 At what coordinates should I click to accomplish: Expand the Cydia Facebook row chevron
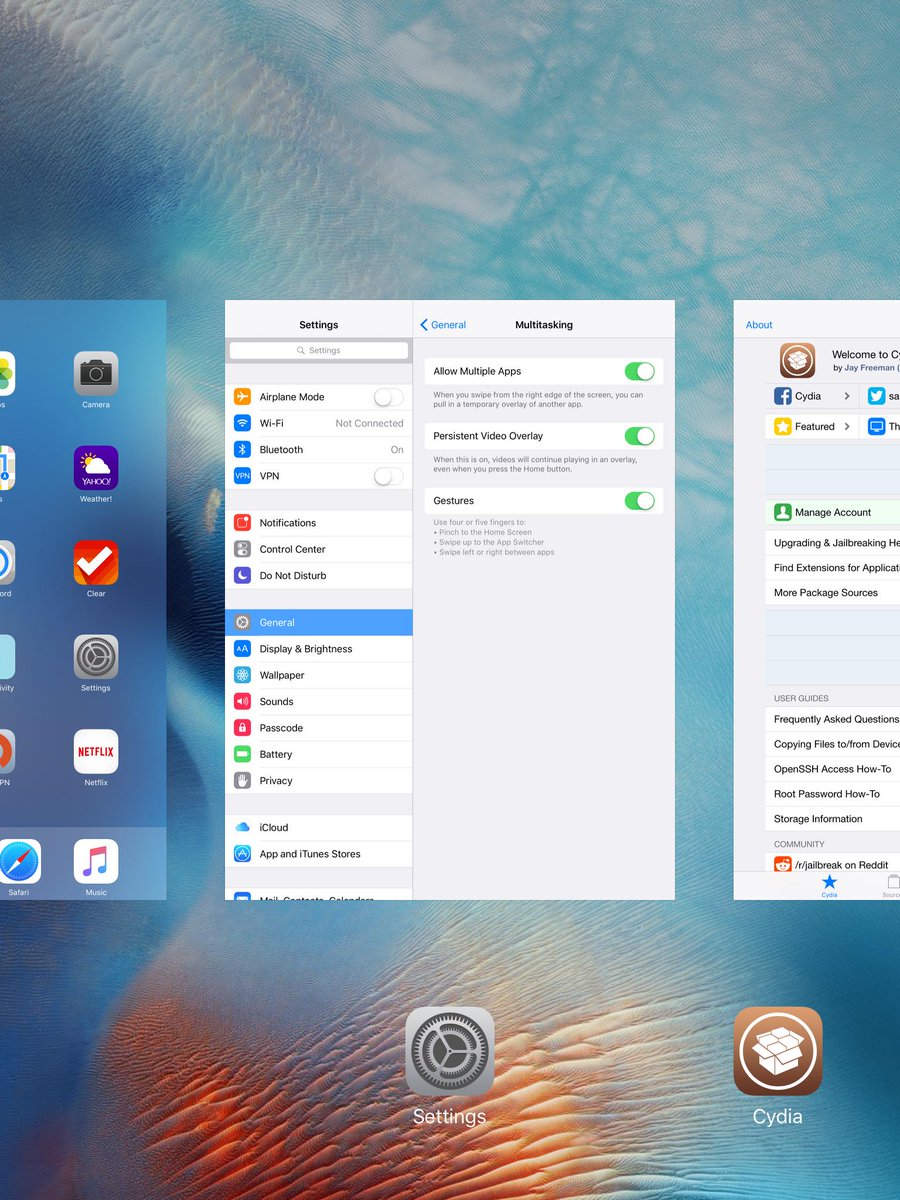coord(847,396)
